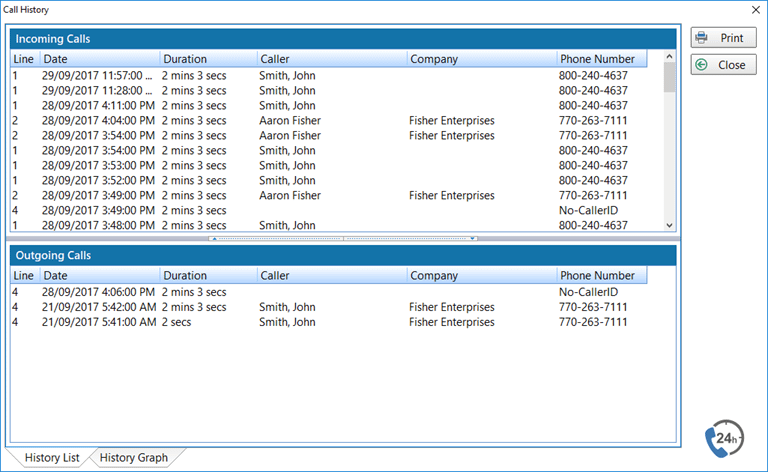Screen dimensions: 768x472
Task: Sort outgoing calls by Duration column header
Action: (x=208, y=275)
